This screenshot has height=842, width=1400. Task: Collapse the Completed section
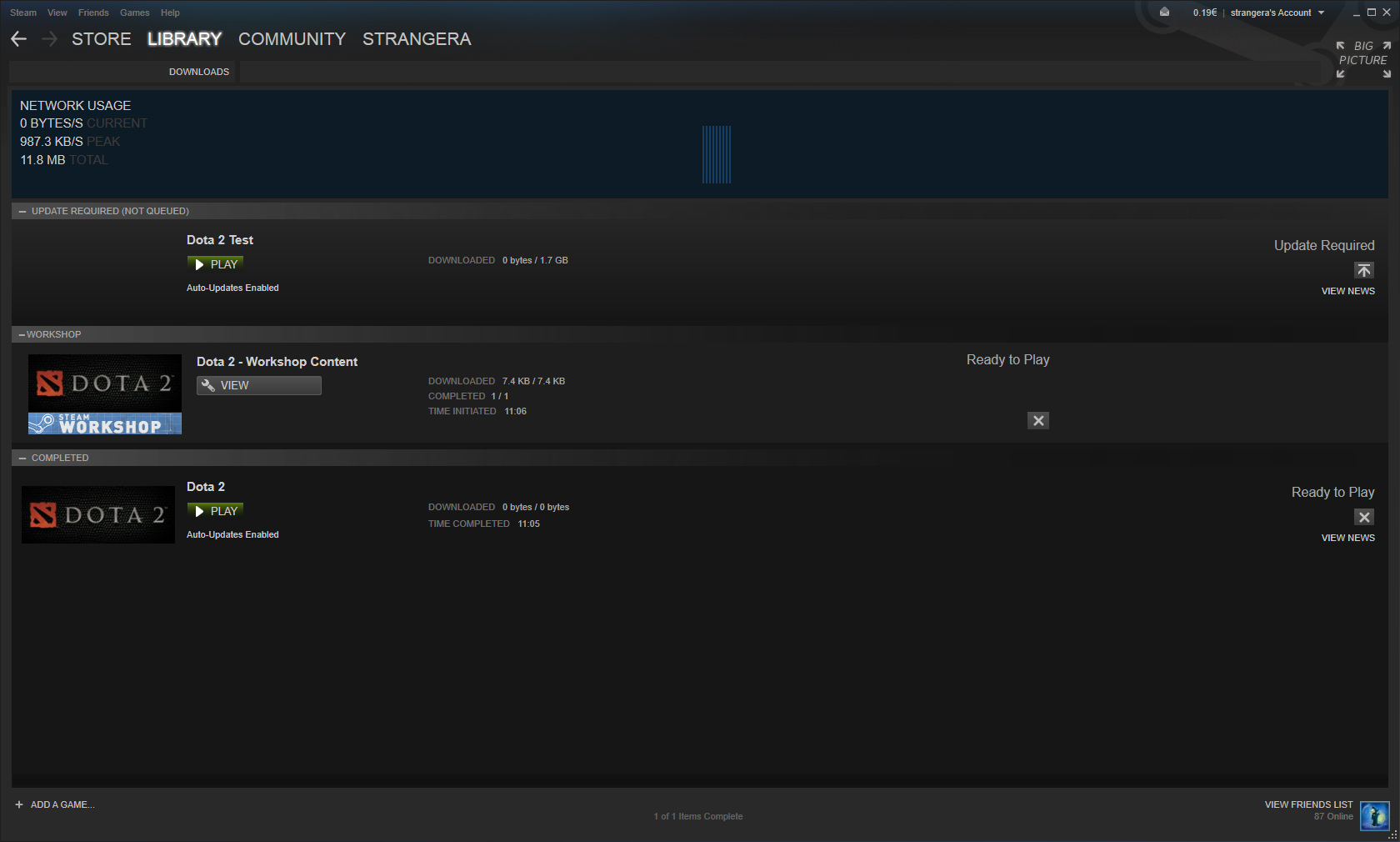click(x=22, y=459)
